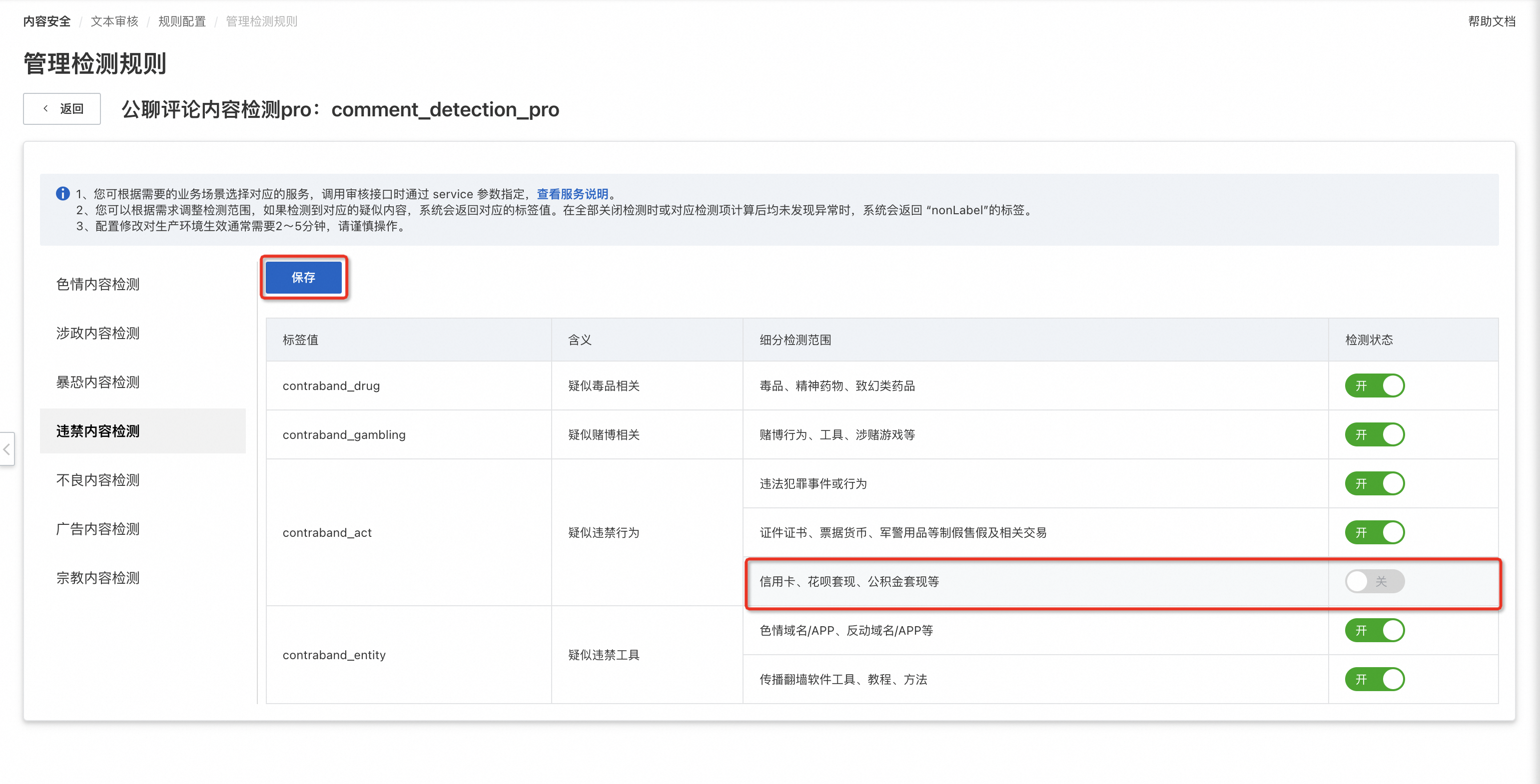Turn off the 传播翻墙软件工具 detection toggle

(1375, 679)
